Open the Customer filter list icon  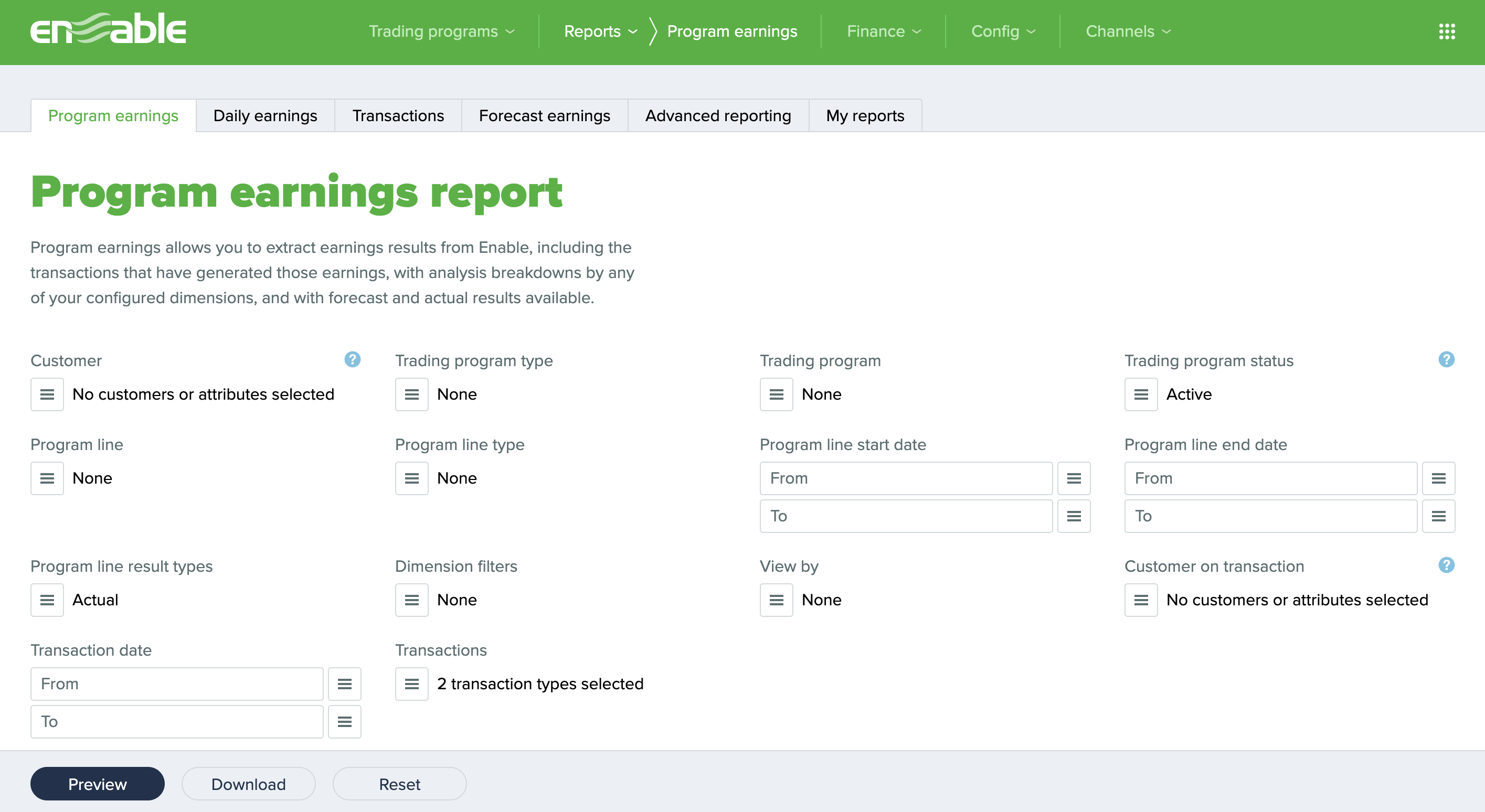coord(47,394)
